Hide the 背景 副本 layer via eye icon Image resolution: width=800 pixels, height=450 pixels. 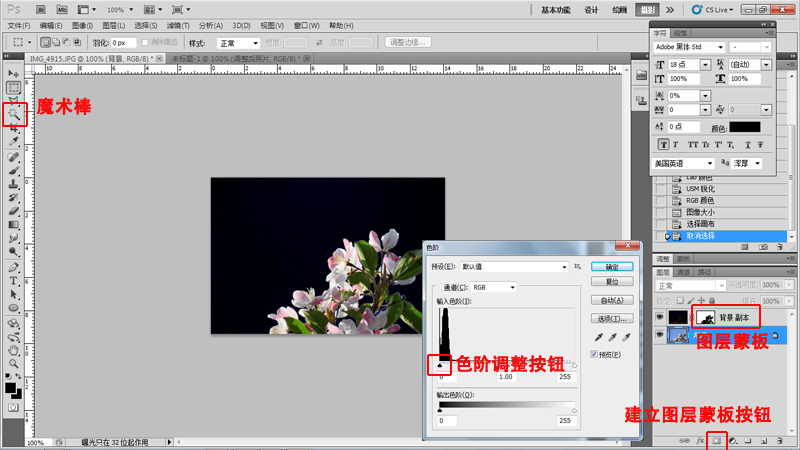tap(658, 316)
